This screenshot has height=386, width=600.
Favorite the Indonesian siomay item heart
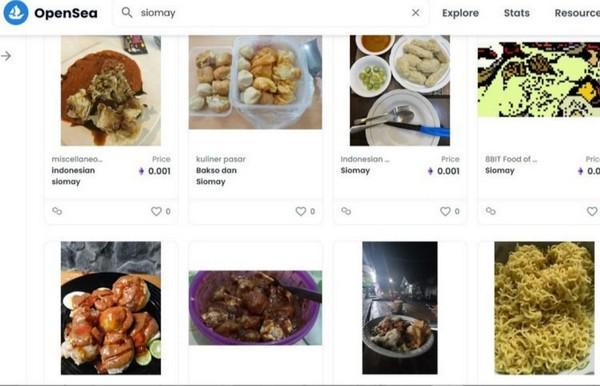[x=156, y=211]
